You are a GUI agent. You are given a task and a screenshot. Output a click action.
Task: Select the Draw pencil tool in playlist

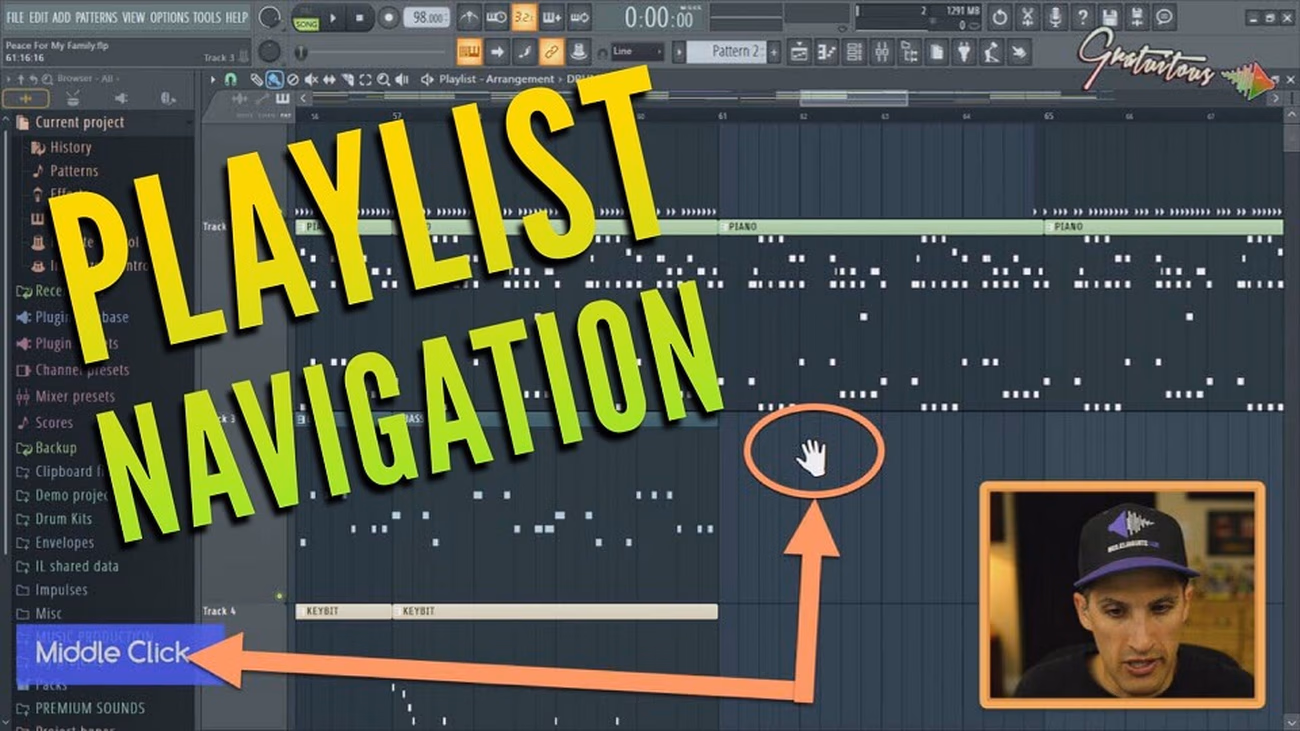[x=257, y=79]
